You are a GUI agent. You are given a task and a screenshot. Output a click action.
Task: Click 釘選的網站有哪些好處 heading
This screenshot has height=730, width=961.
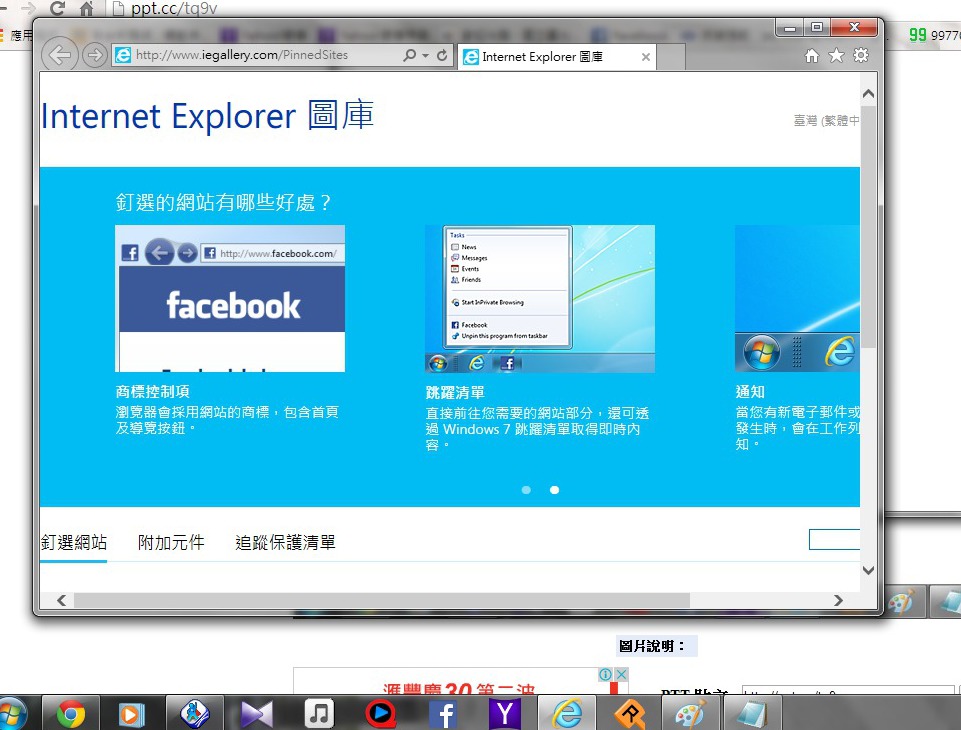[224, 202]
